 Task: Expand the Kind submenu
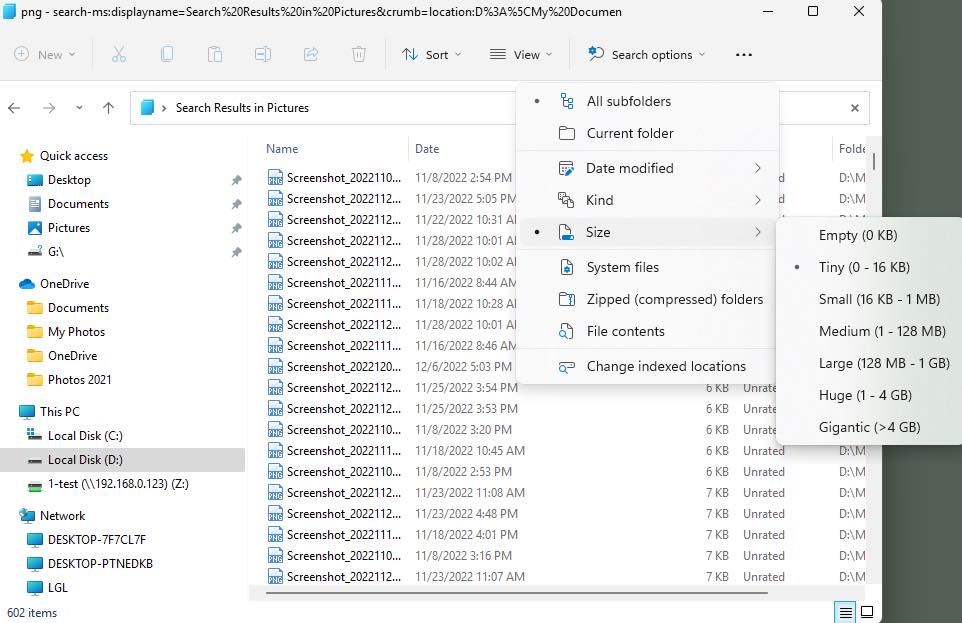point(600,200)
